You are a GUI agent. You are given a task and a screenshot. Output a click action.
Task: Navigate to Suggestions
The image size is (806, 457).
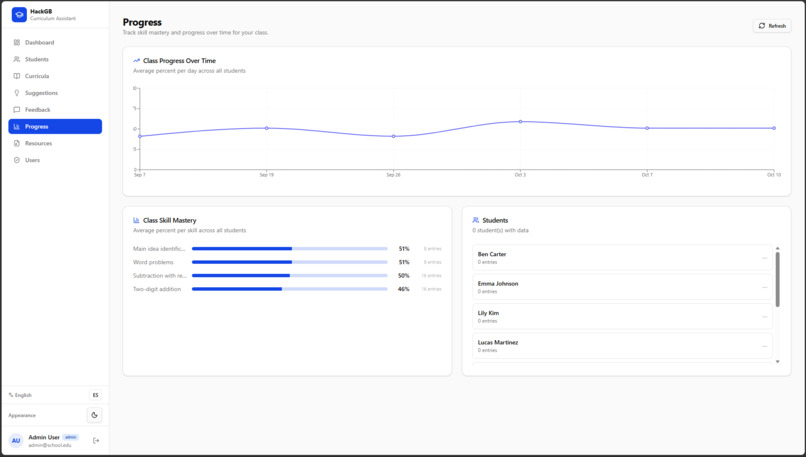pyautogui.click(x=55, y=93)
